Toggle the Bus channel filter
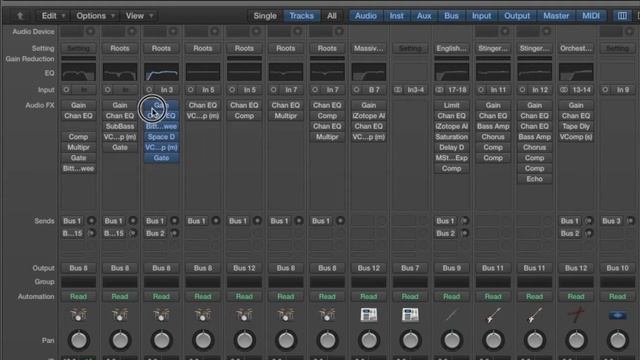 [451, 16]
